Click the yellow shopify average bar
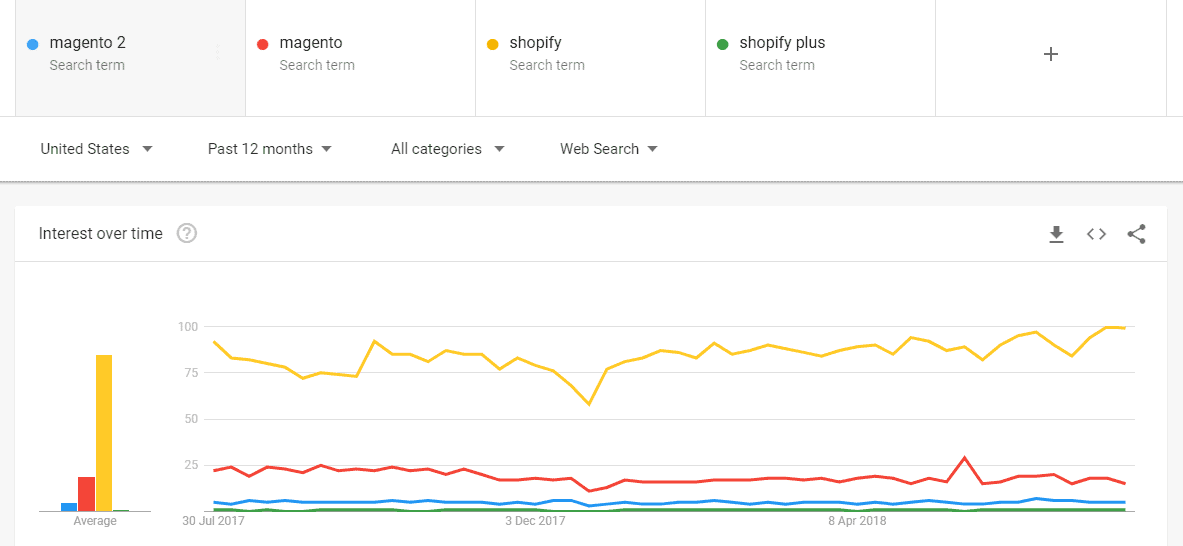This screenshot has width=1183, height=546. pos(103,432)
